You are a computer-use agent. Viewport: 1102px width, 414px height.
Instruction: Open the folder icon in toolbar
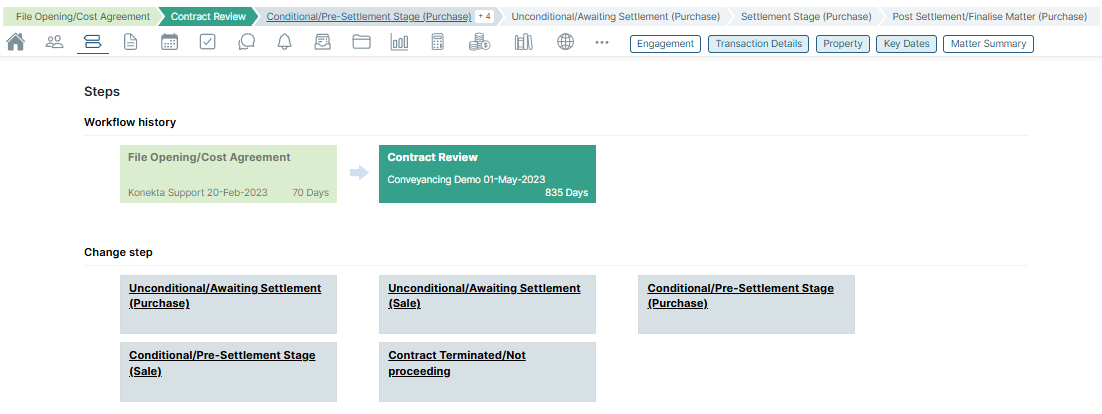click(361, 42)
